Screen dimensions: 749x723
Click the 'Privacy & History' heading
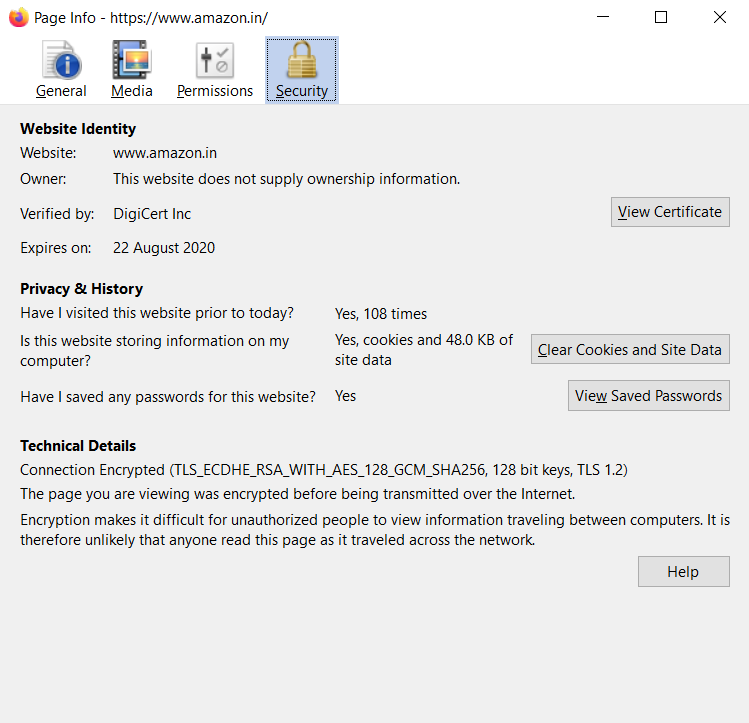point(81,288)
